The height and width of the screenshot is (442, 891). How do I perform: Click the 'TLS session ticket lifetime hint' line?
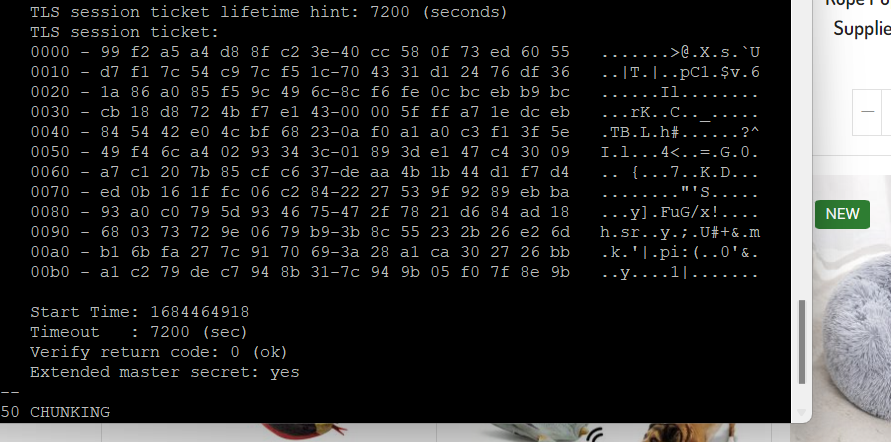click(x=268, y=11)
